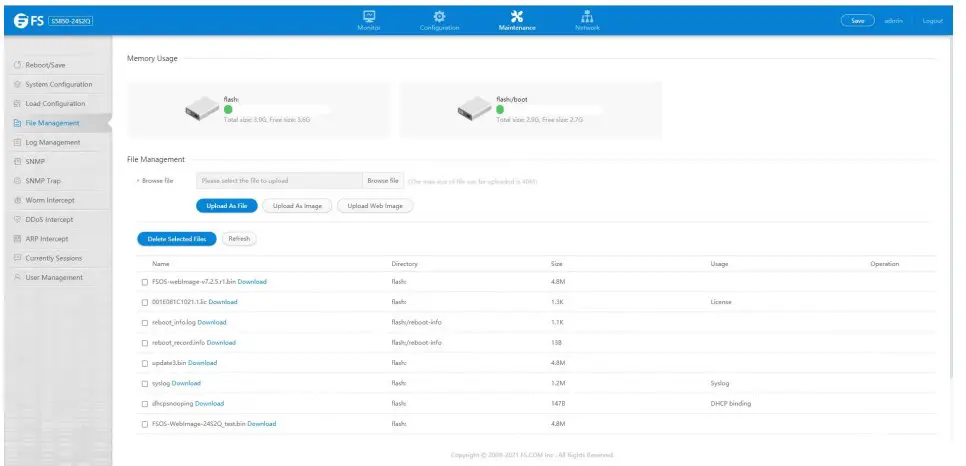Download reboot_info.log
The height and width of the screenshot is (466, 966).
pyautogui.click(x=212, y=322)
